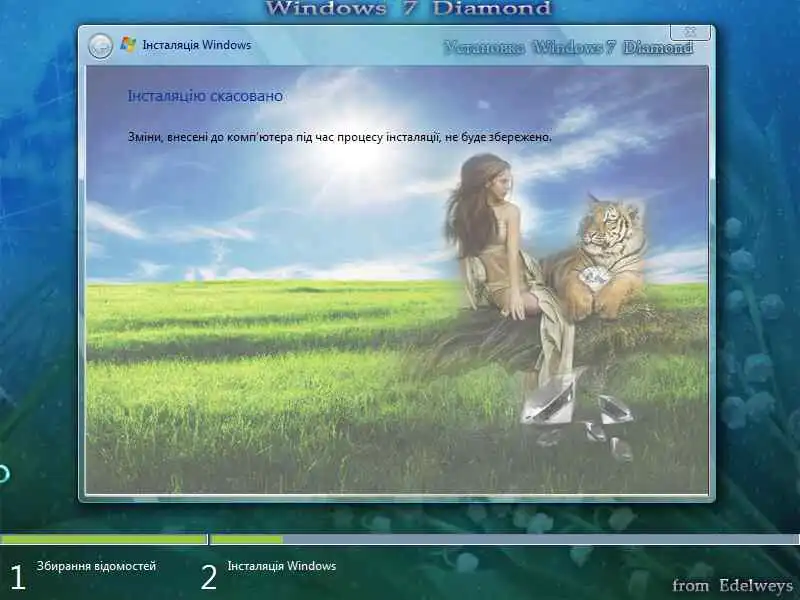Click step label 'Інсталяція Windows' at bottom
The height and width of the screenshot is (600, 800).
click(x=282, y=566)
